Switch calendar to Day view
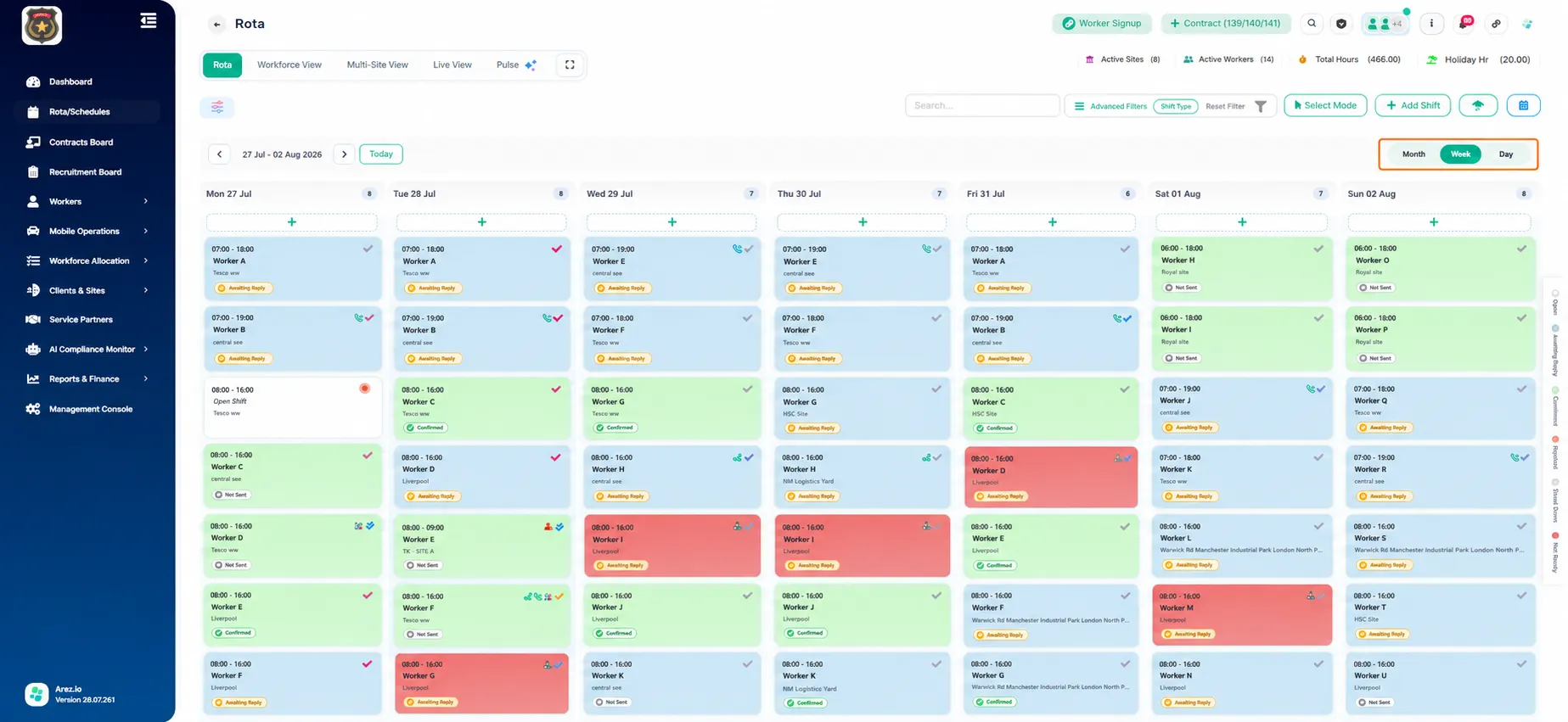1568x722 pixels. (1506, 154)
